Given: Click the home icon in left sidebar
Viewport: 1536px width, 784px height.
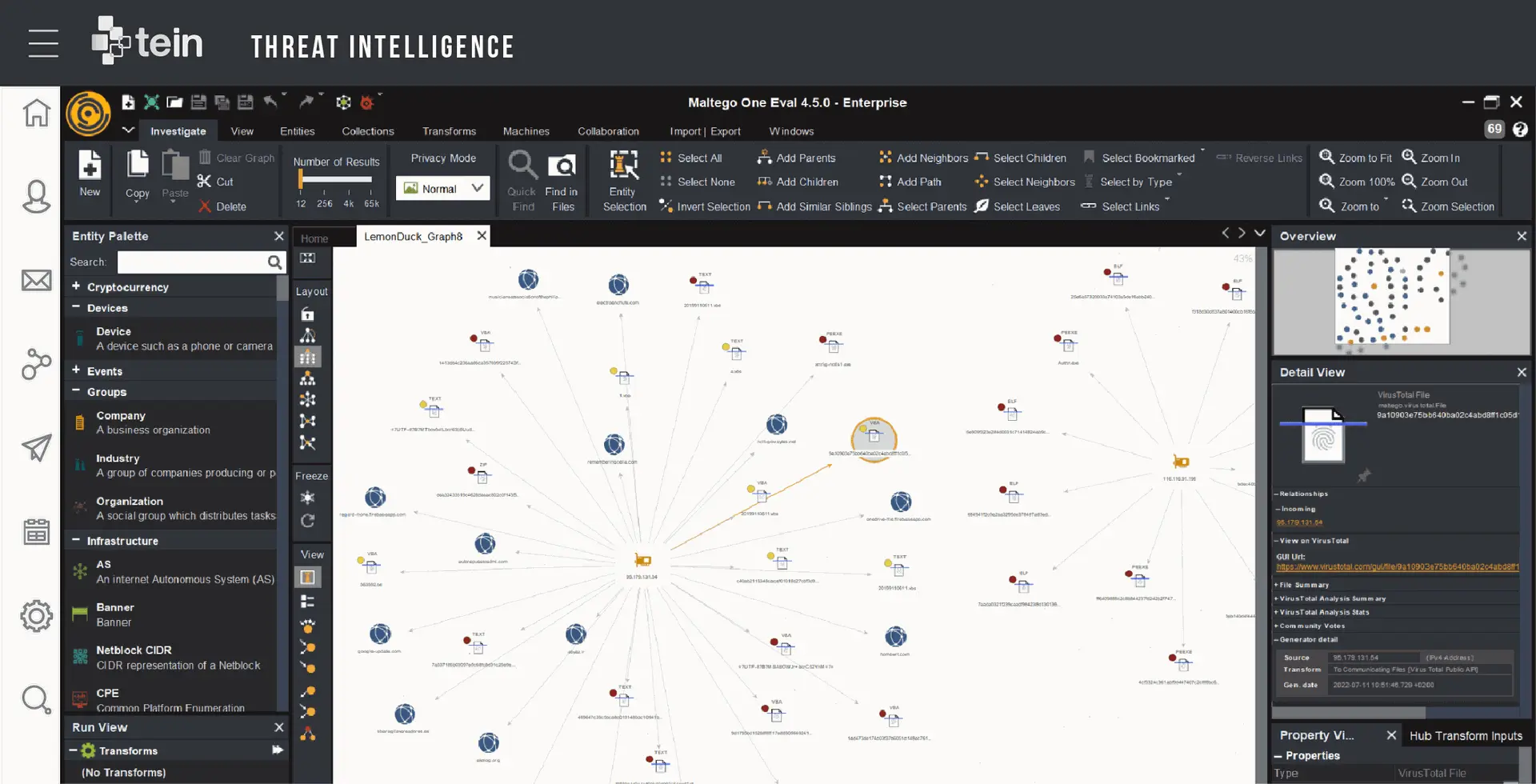Looking at the screenshot, I should tap(36, 113).
